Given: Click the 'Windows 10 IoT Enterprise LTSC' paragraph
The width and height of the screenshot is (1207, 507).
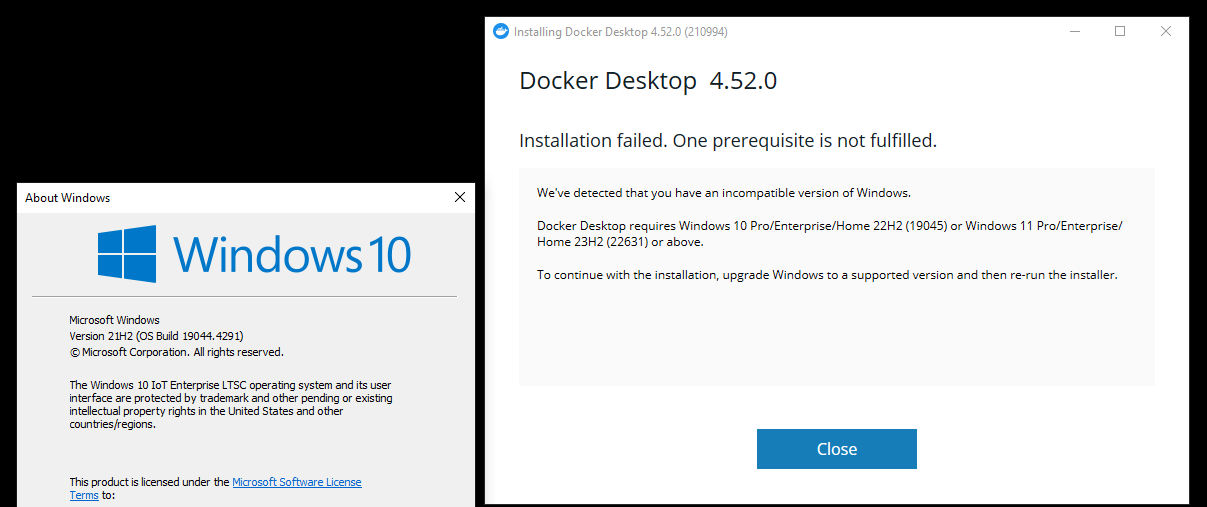Looking at the screenshot, I should point(231,404).
